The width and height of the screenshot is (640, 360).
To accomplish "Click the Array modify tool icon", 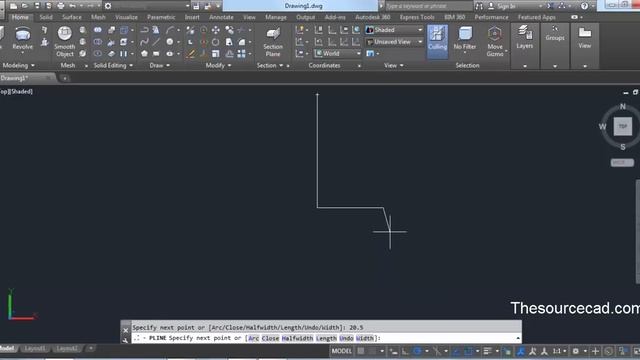I will [241, 53].
